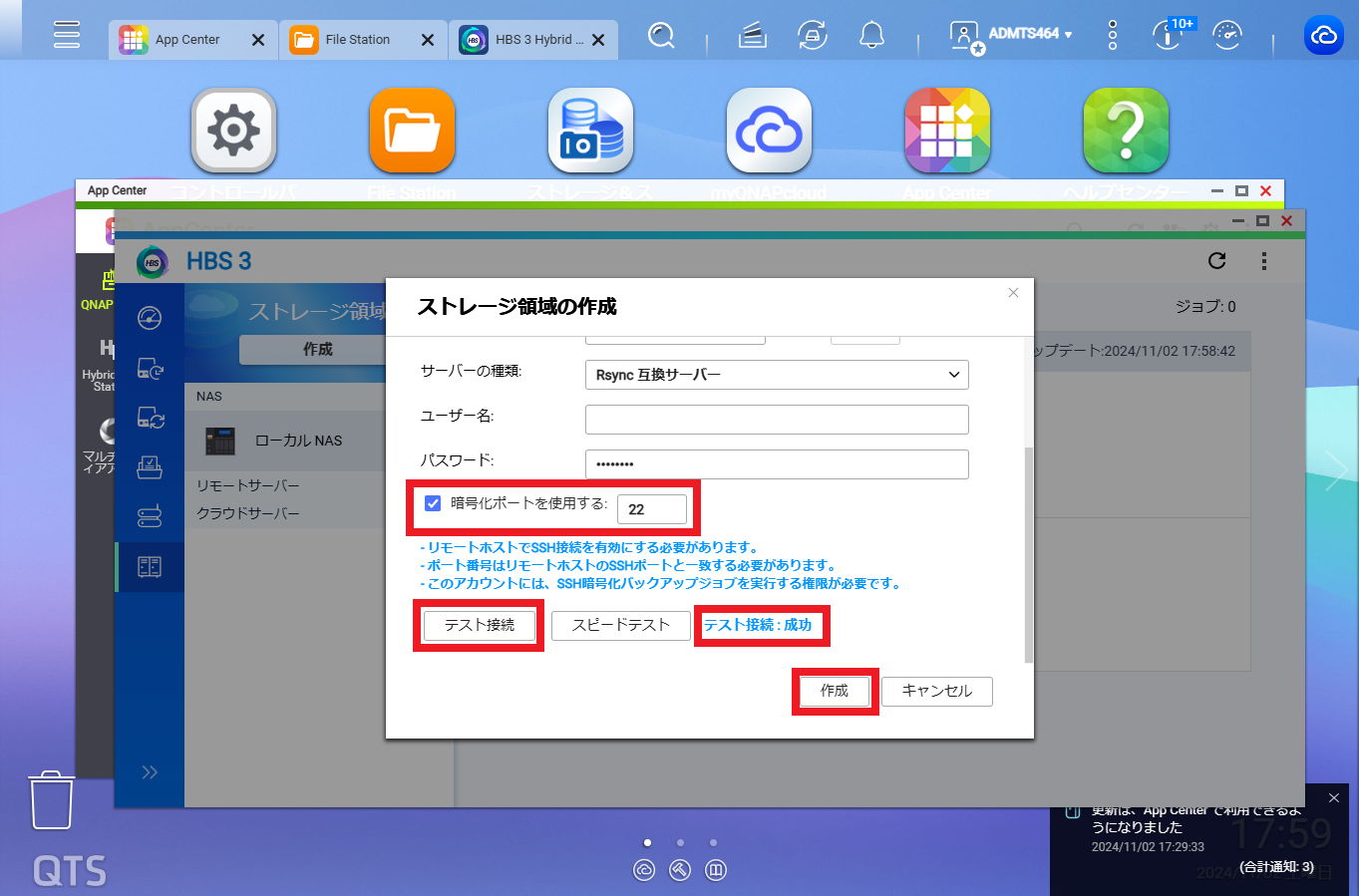Click the 合計通知: 3 text
Image resolution: width=1359 pixels, height=896 pixels.
(x=1276, y=867)
